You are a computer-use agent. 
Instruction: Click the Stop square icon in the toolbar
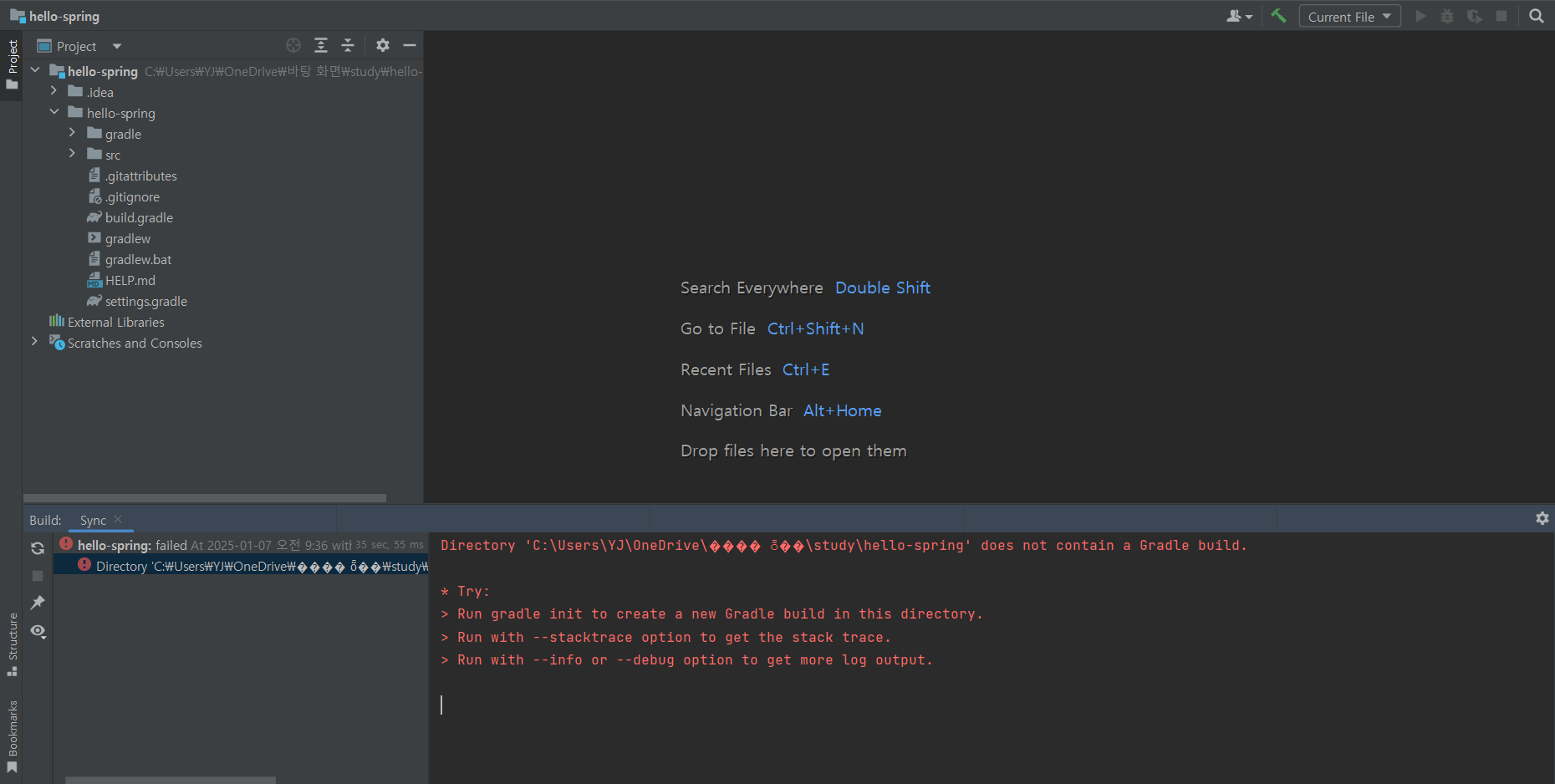(1501, 16)
